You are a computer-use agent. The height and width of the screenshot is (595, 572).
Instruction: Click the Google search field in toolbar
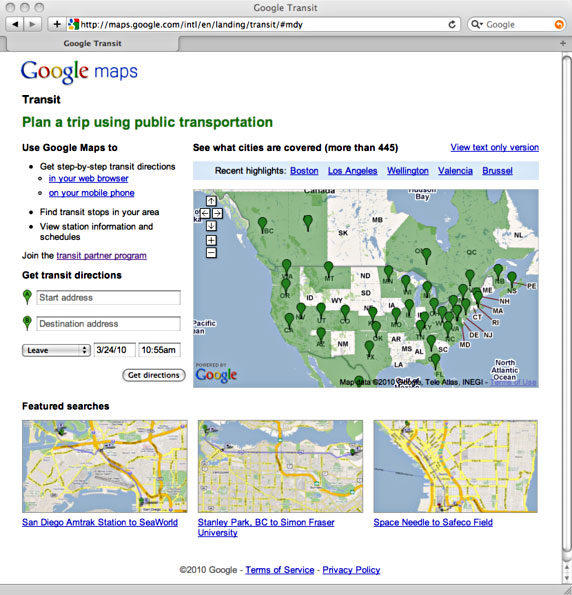(x=518, y=25)
